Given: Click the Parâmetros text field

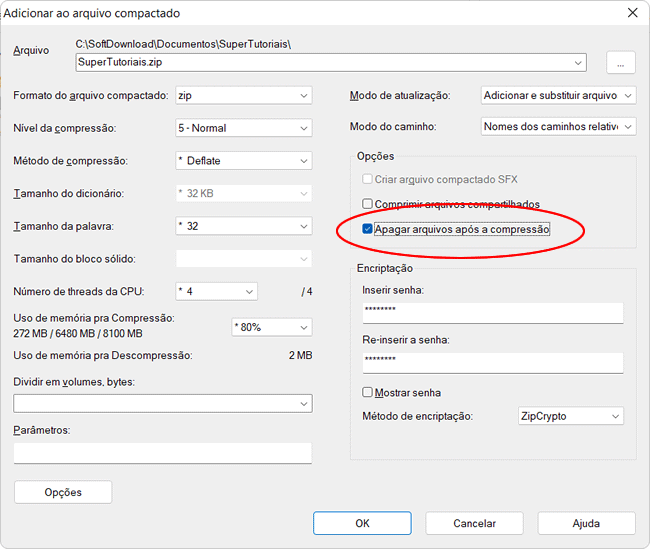Looking at the screenshot, I should 162,453.
